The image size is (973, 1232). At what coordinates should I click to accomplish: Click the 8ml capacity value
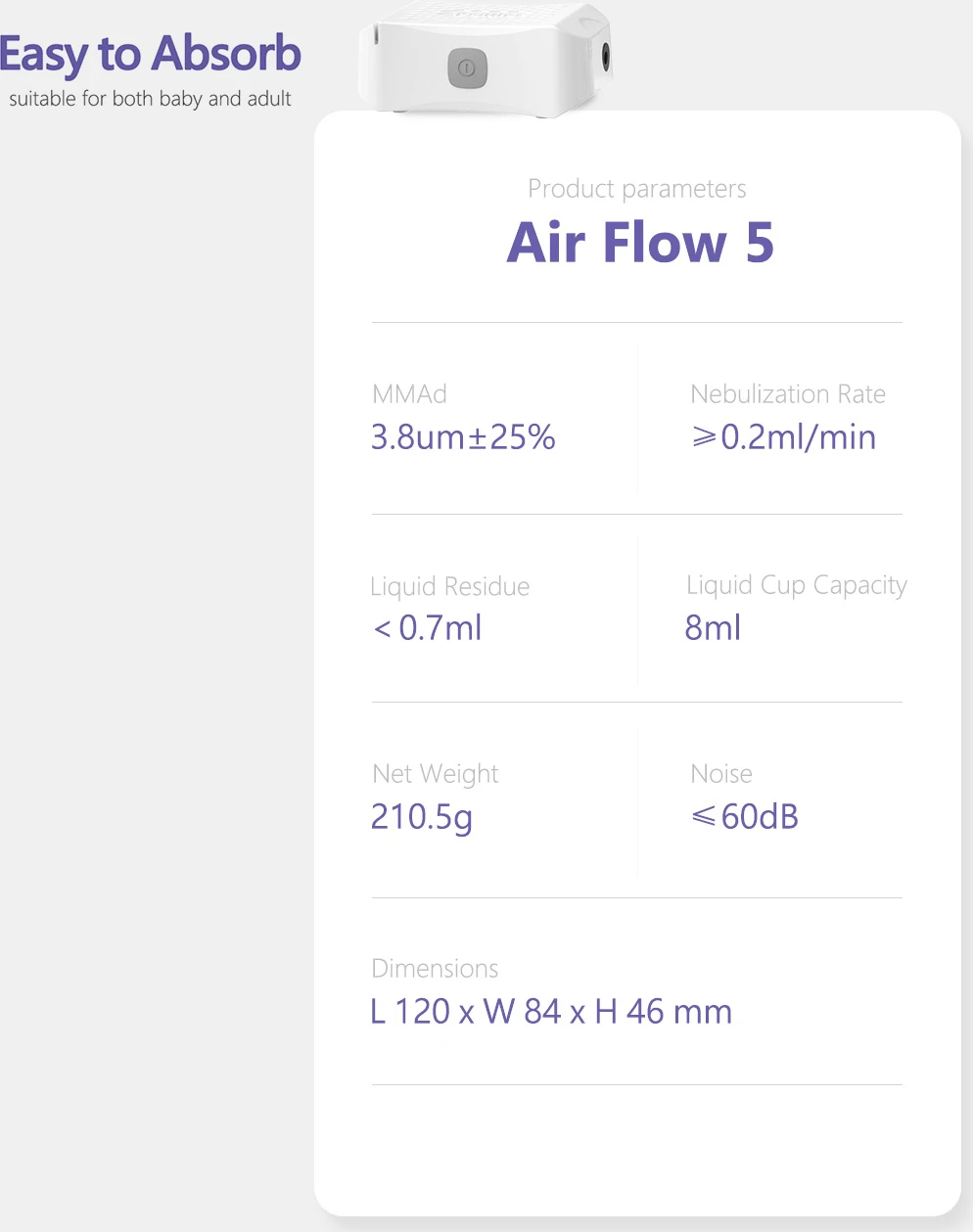713,627
